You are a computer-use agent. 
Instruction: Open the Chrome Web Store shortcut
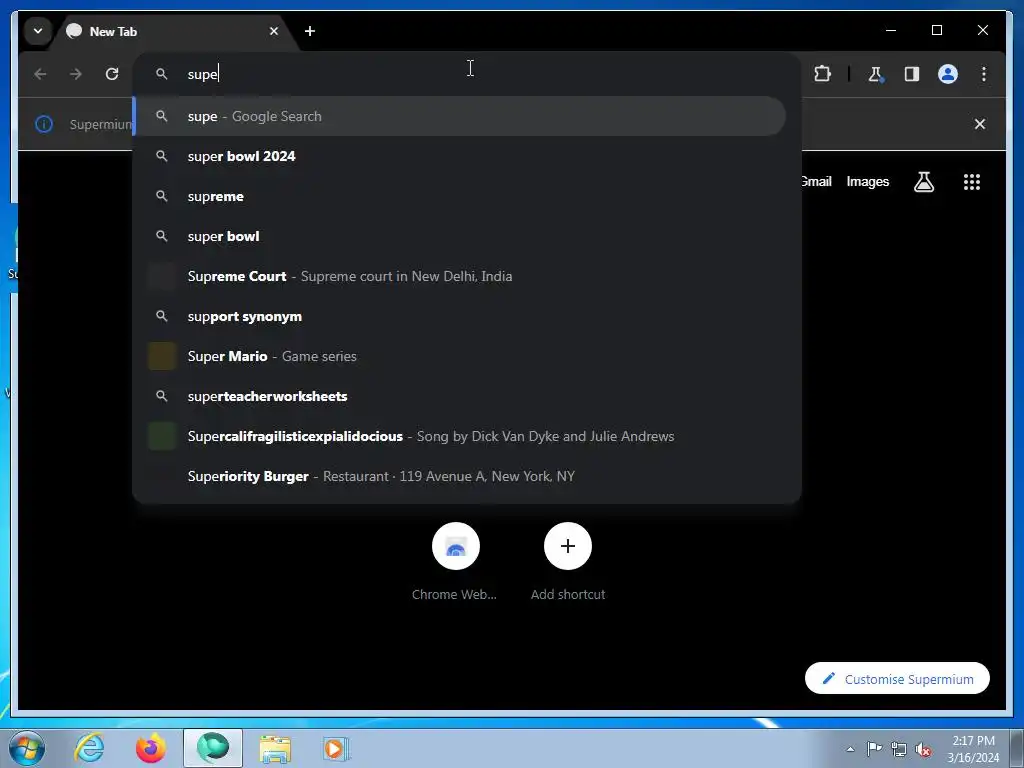[x=455, y=562]
